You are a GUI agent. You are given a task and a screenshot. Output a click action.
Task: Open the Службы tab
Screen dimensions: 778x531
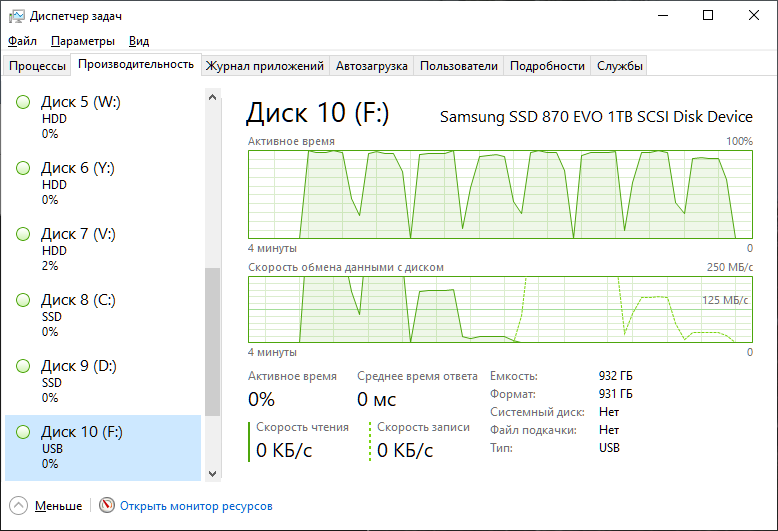620,66
